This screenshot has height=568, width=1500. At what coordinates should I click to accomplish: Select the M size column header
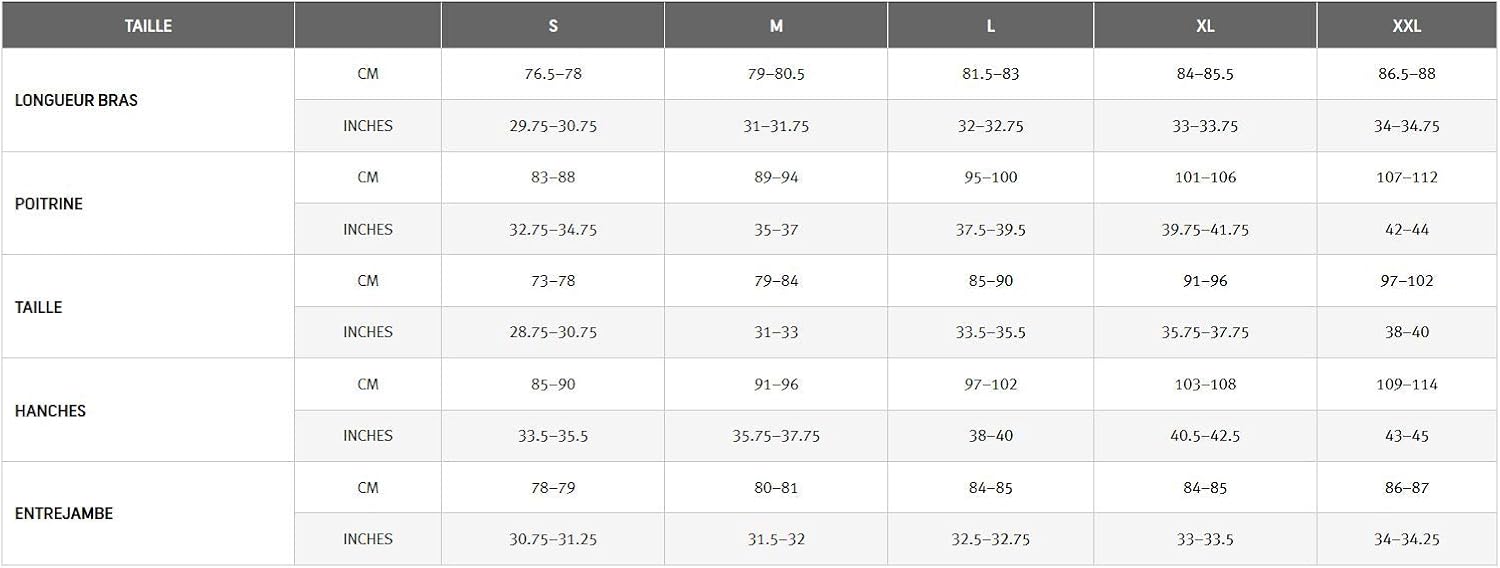pyautogui.click(x=776, y=26)
